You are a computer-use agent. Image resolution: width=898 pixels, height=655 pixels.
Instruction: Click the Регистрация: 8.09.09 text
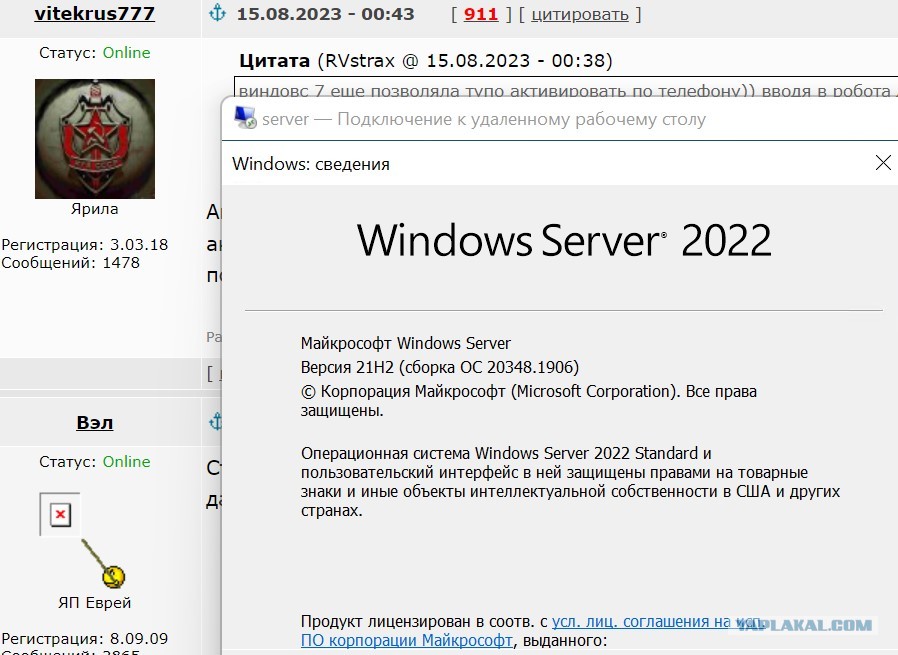[x=85, y=639]
